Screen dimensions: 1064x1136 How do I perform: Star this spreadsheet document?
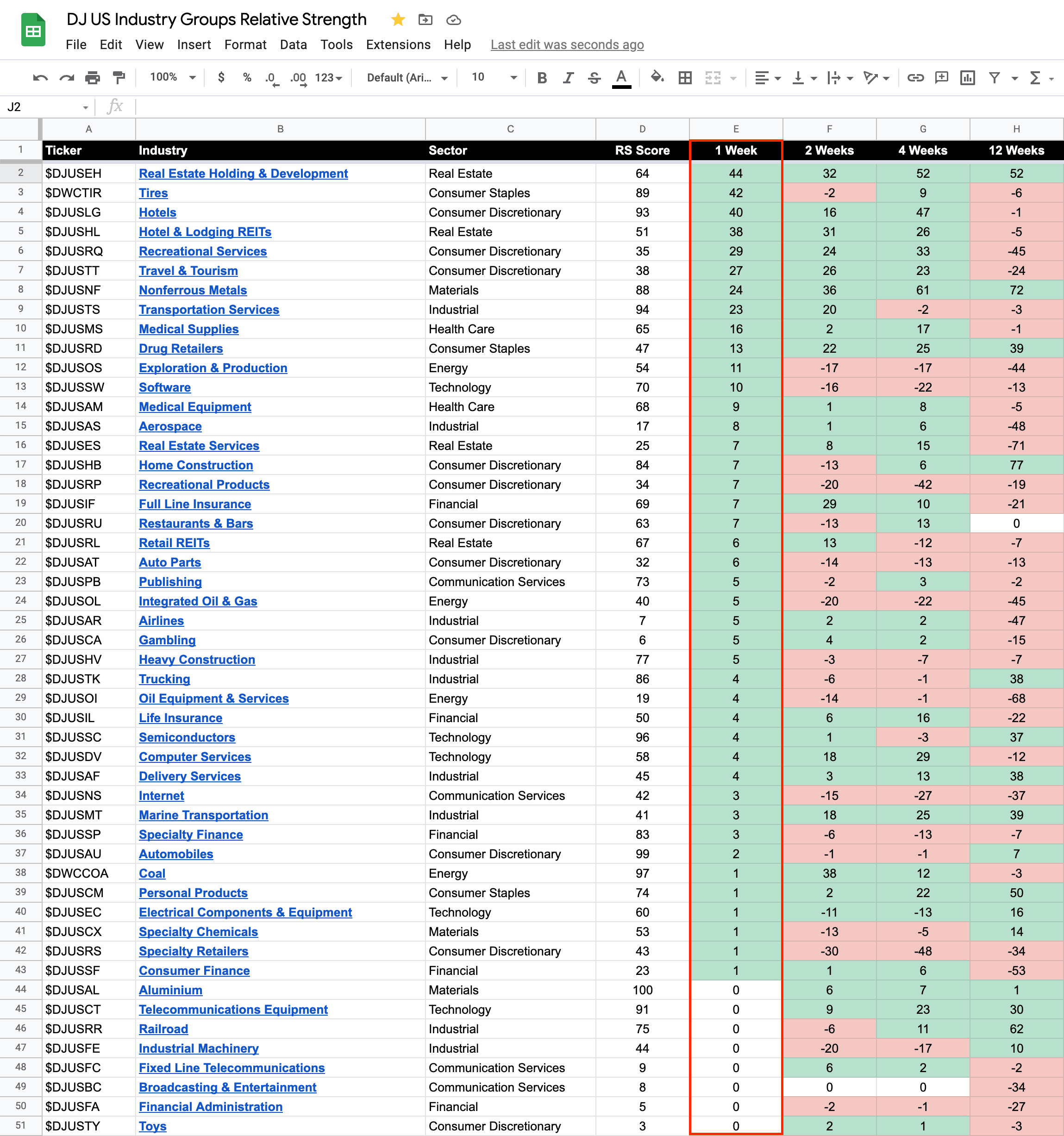[398, 20]
